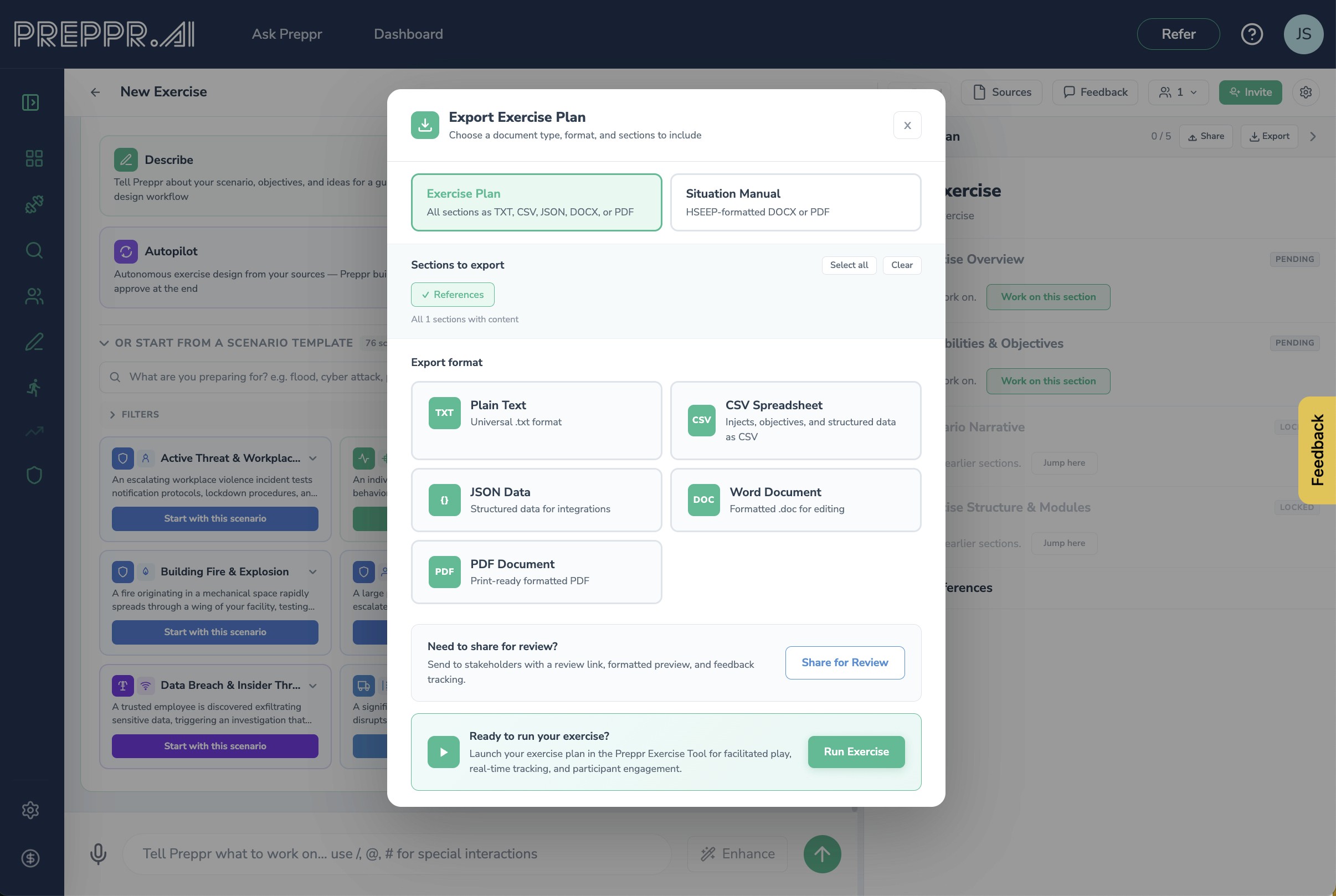Expand the Active Threat scenario chevron
Viewport: 1336px width, 896px height.
(x=312, y=459)
